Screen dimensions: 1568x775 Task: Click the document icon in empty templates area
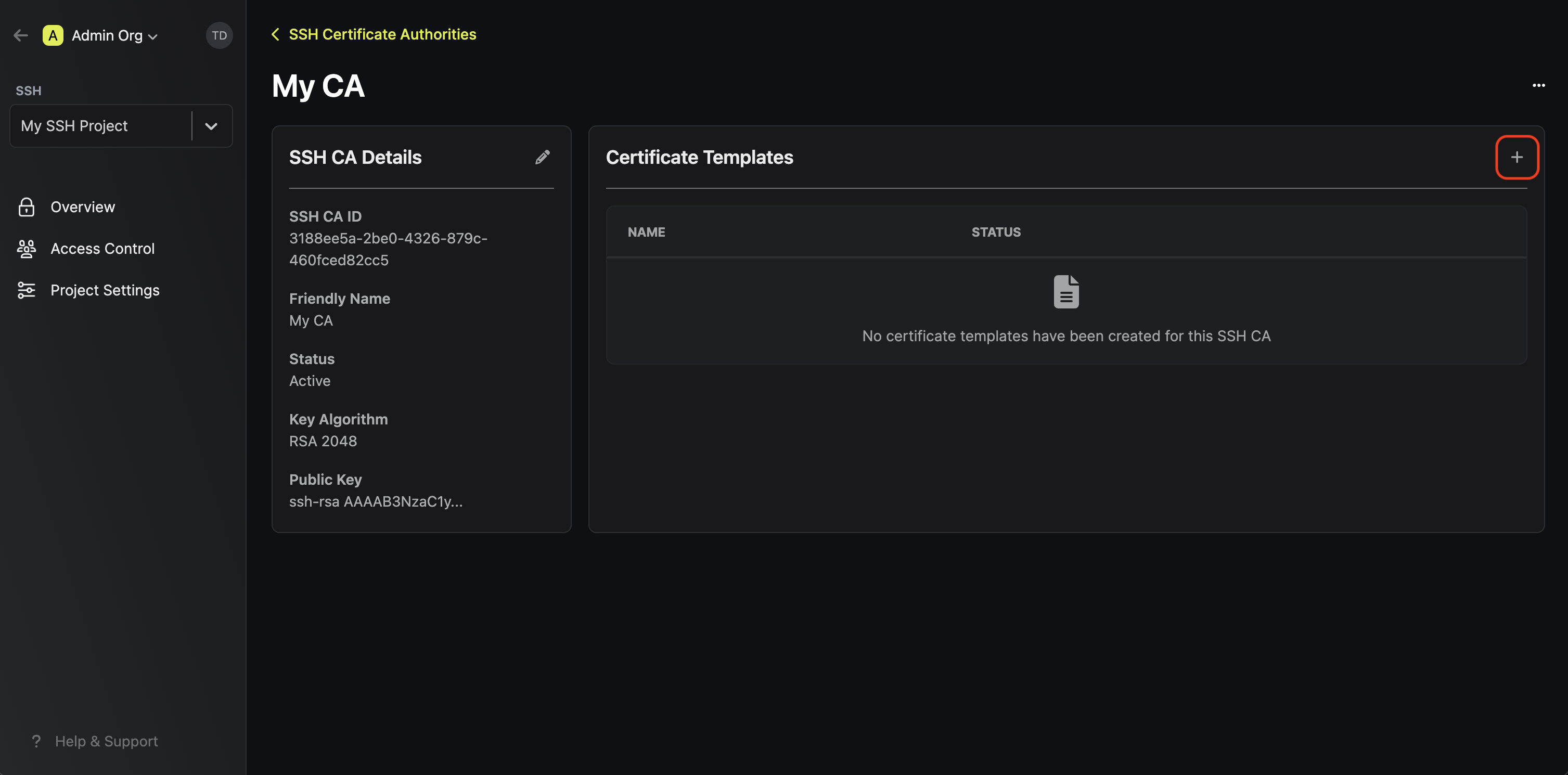1066,291
